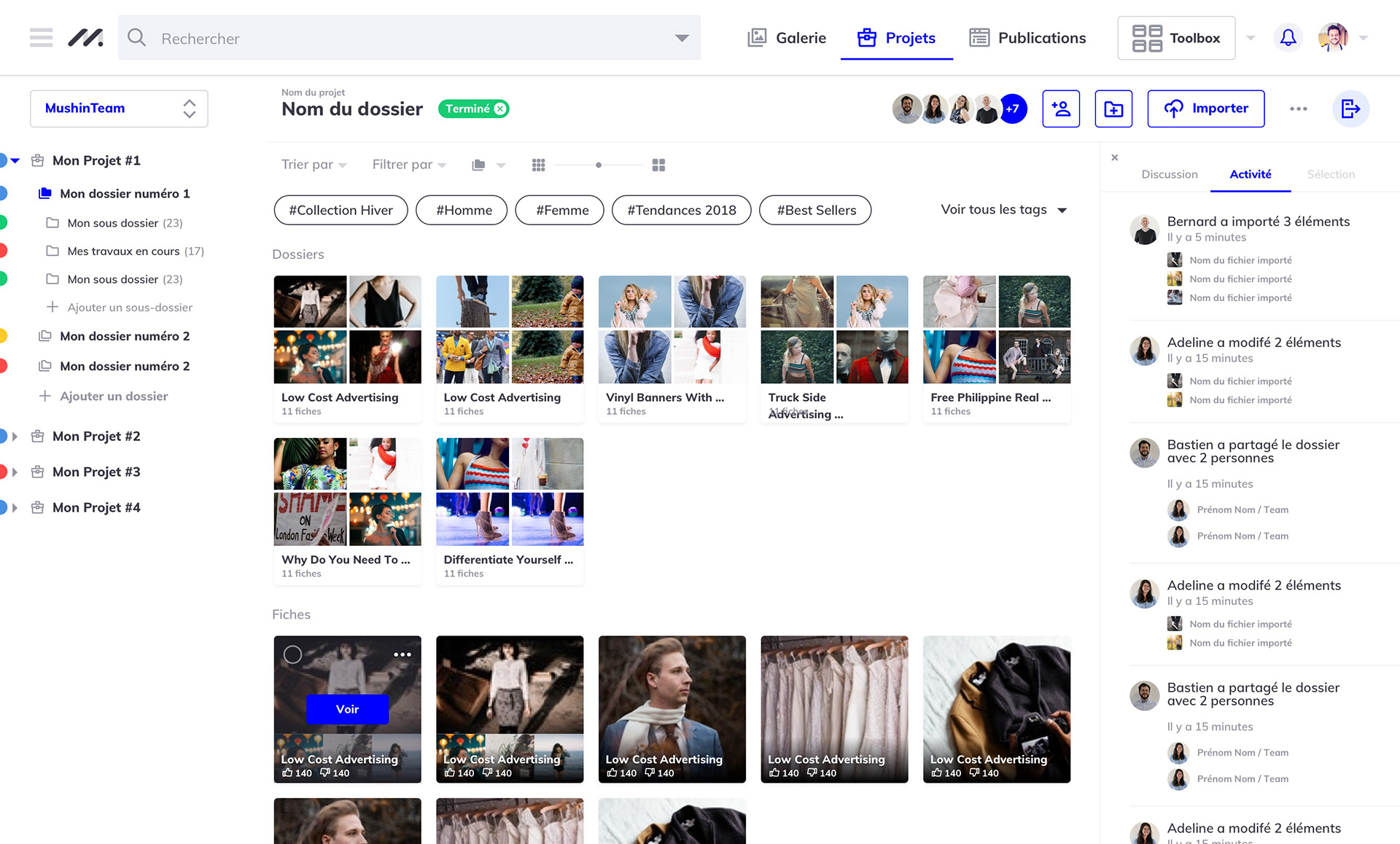Switch to the Discussion tab
Screen dimensions: 1400x844
pyautogui.click(x=1169, y=174)
